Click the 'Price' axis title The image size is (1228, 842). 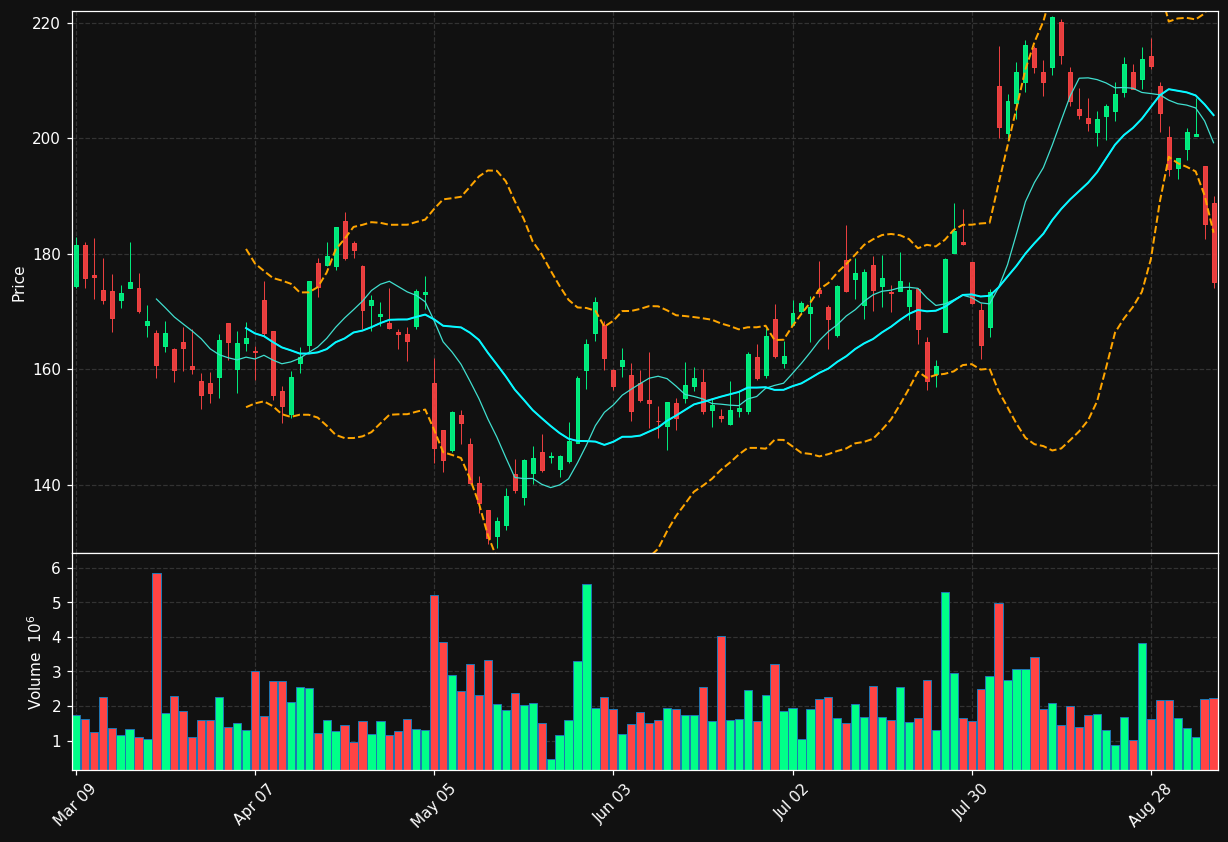coord(19,283)
